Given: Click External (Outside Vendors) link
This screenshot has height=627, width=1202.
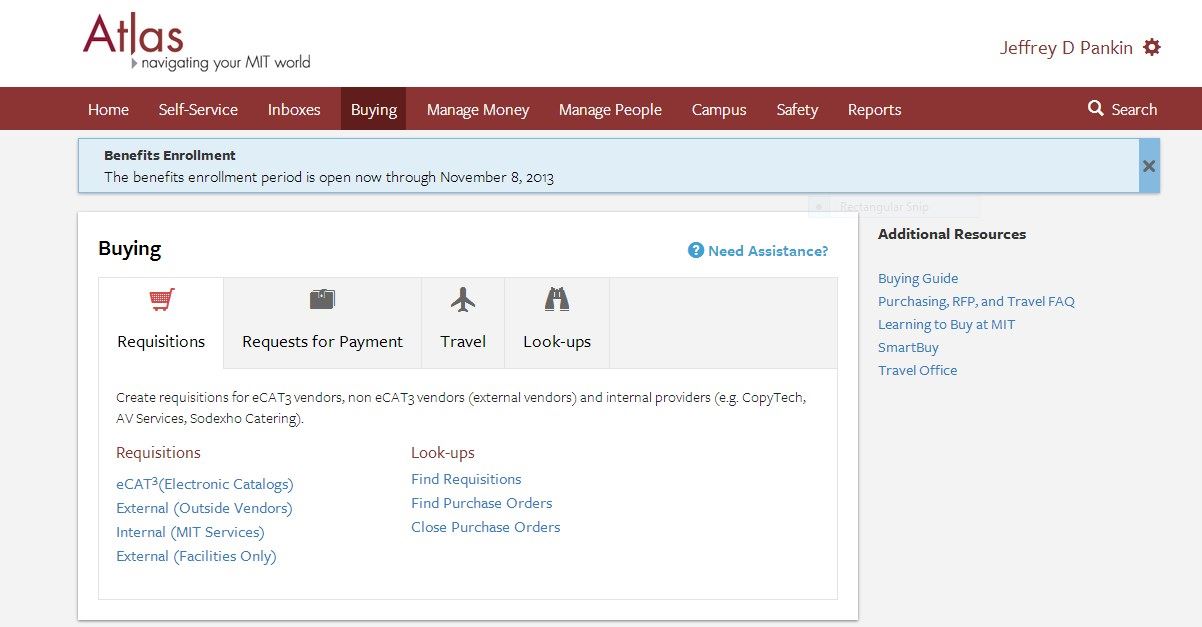Looking at the screenshot, I should (204, 508).
